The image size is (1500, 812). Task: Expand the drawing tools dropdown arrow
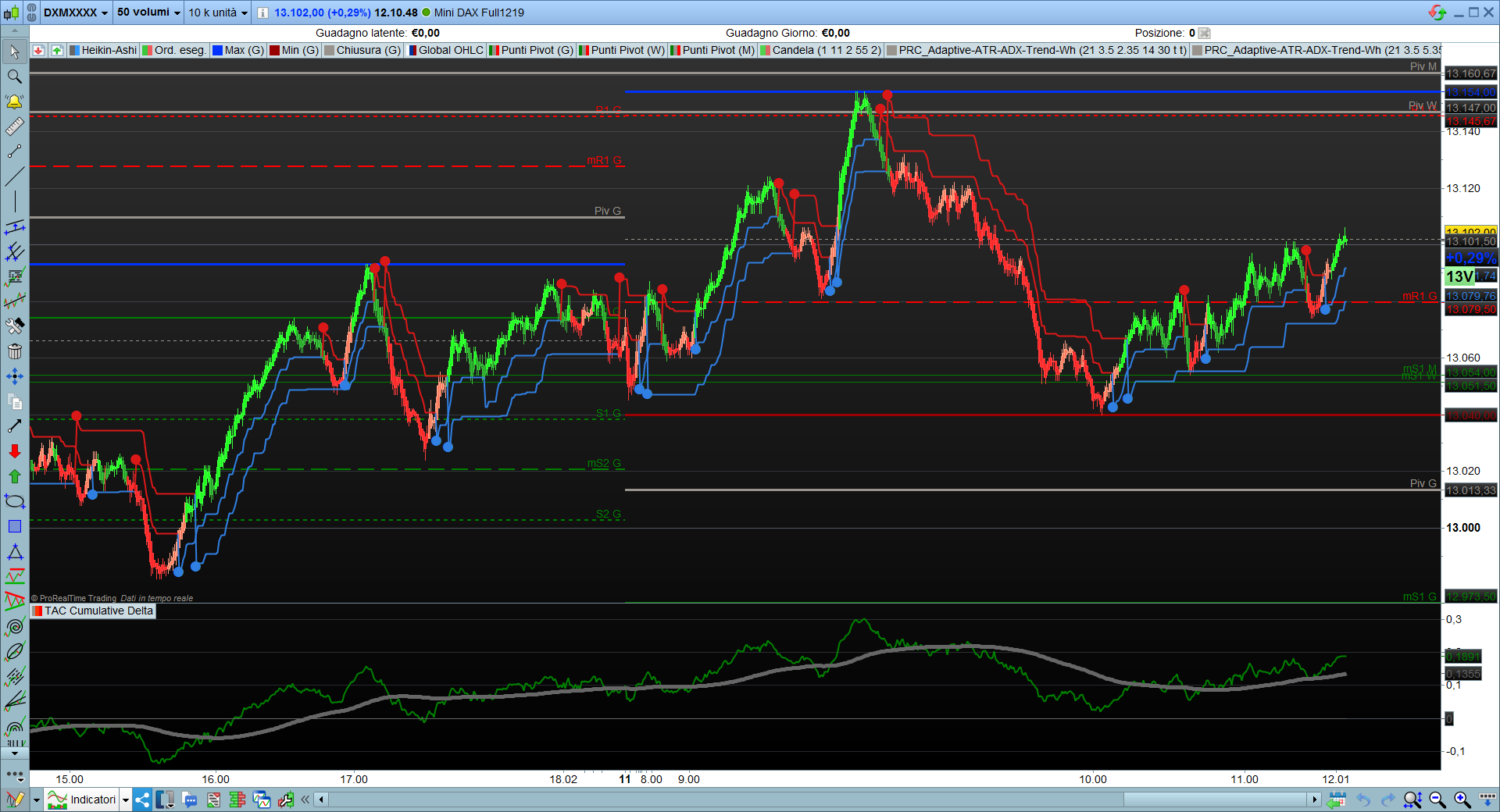(x=36, y=800)
